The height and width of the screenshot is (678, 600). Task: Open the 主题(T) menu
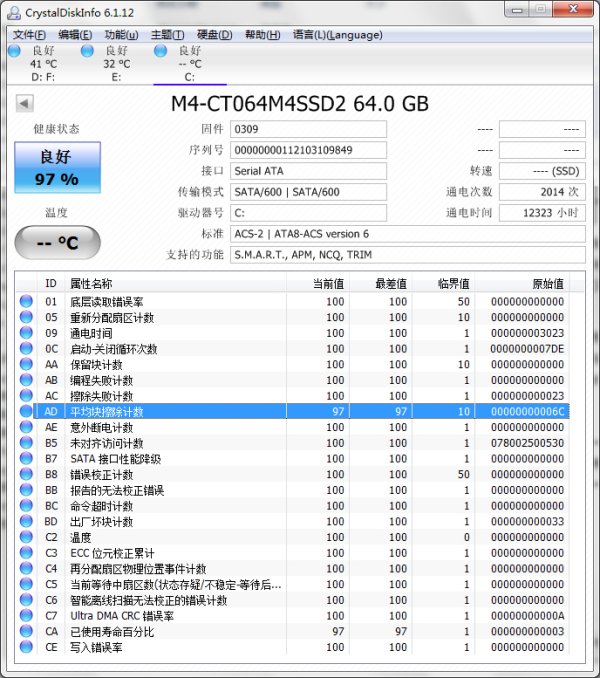(167, 35)
